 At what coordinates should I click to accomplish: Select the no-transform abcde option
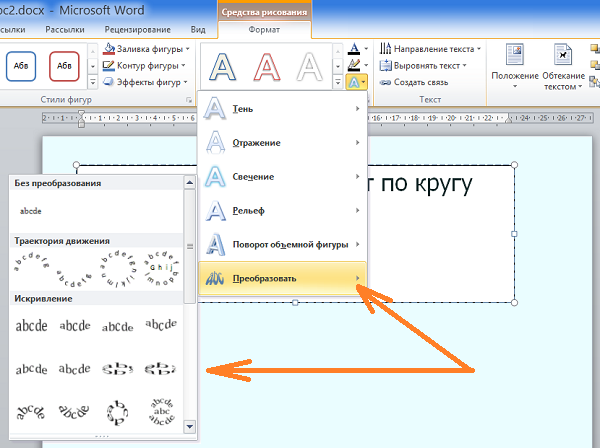tap(31, 211)
